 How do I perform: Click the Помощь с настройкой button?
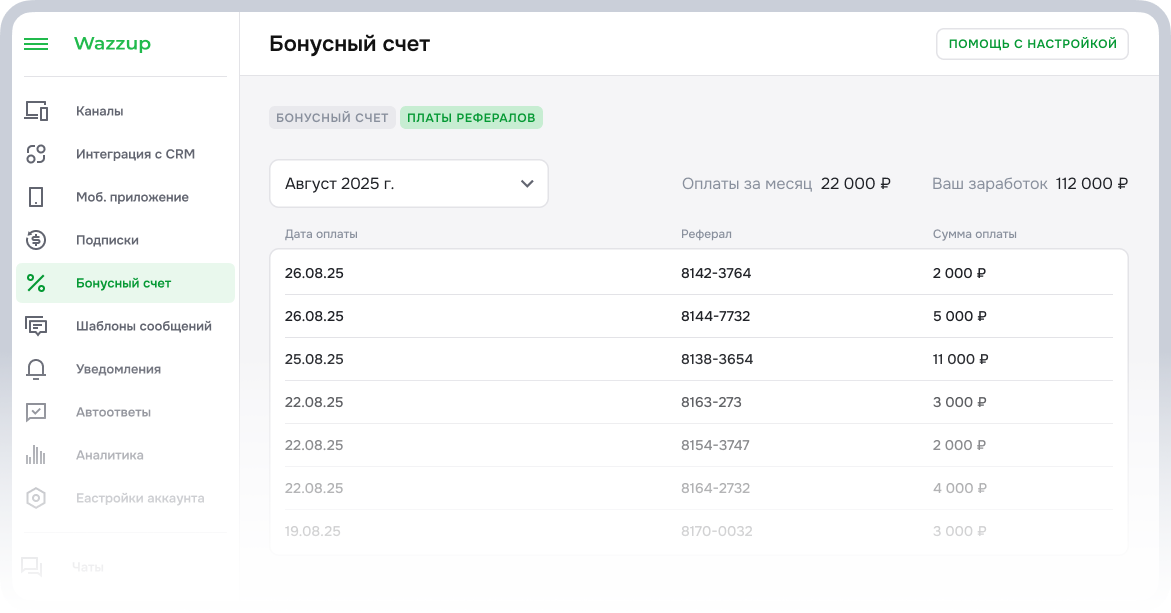coord(1032,43)
